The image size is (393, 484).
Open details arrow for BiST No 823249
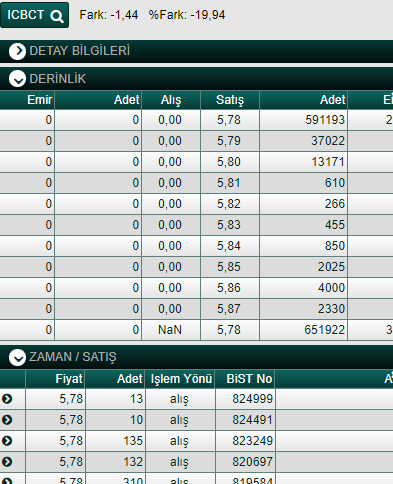pos(7,441)
